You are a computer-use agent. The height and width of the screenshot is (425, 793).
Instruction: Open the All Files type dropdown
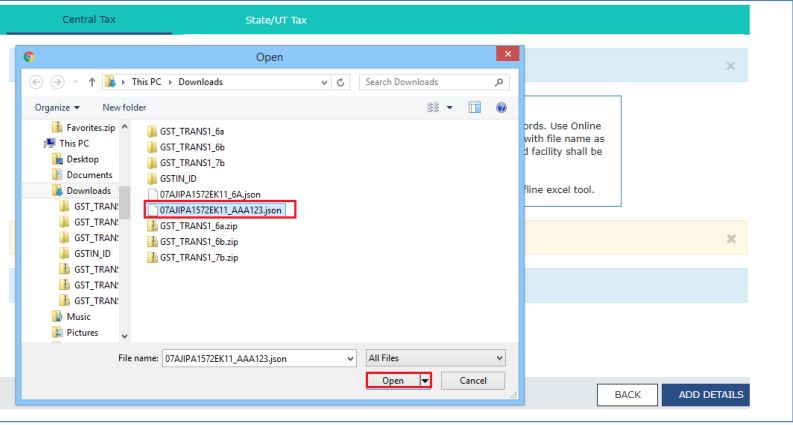[435, 358]
